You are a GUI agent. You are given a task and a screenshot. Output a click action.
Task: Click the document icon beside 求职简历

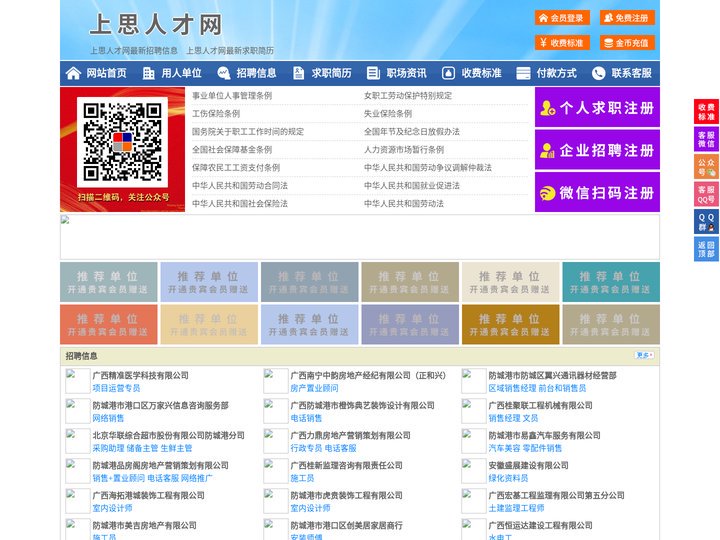pyautogui.click(x=298, y=73)
